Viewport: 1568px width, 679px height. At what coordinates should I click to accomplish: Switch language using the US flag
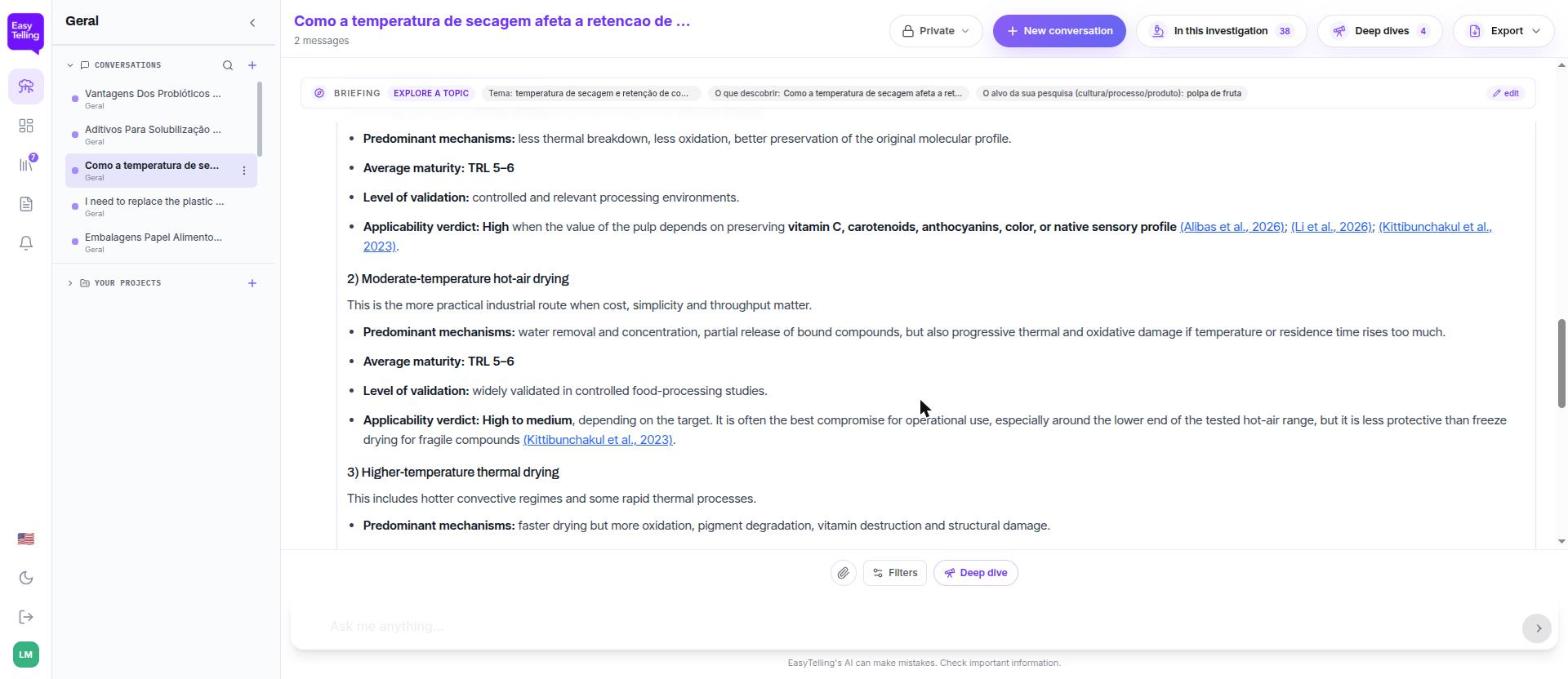(26, 539)
